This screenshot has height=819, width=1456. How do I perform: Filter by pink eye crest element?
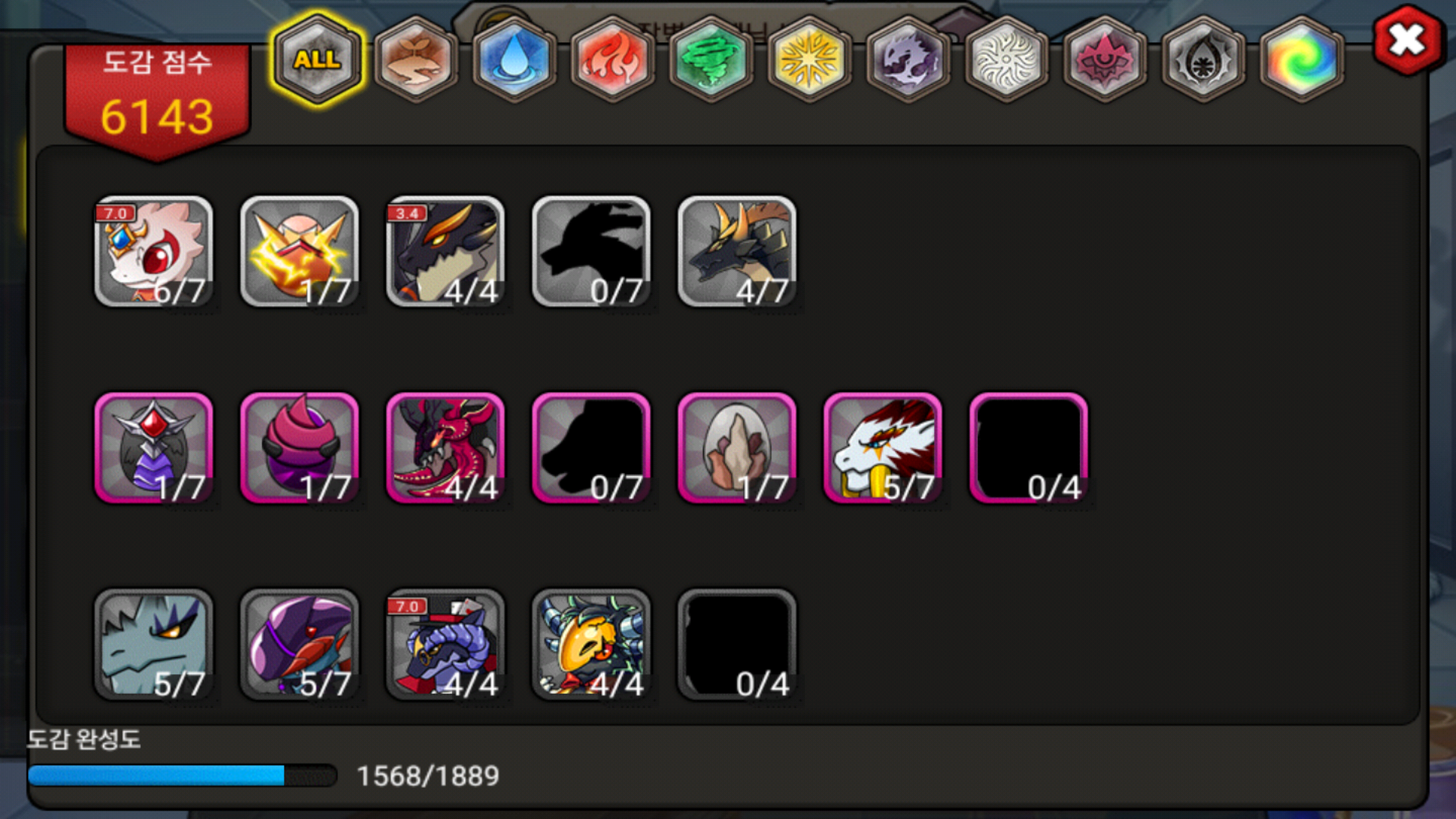1105,59
